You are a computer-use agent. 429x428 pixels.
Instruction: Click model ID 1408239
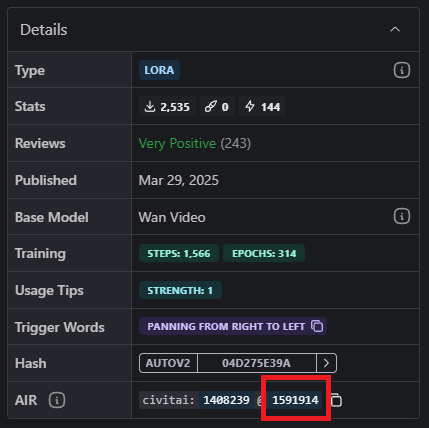pos(226,400)
